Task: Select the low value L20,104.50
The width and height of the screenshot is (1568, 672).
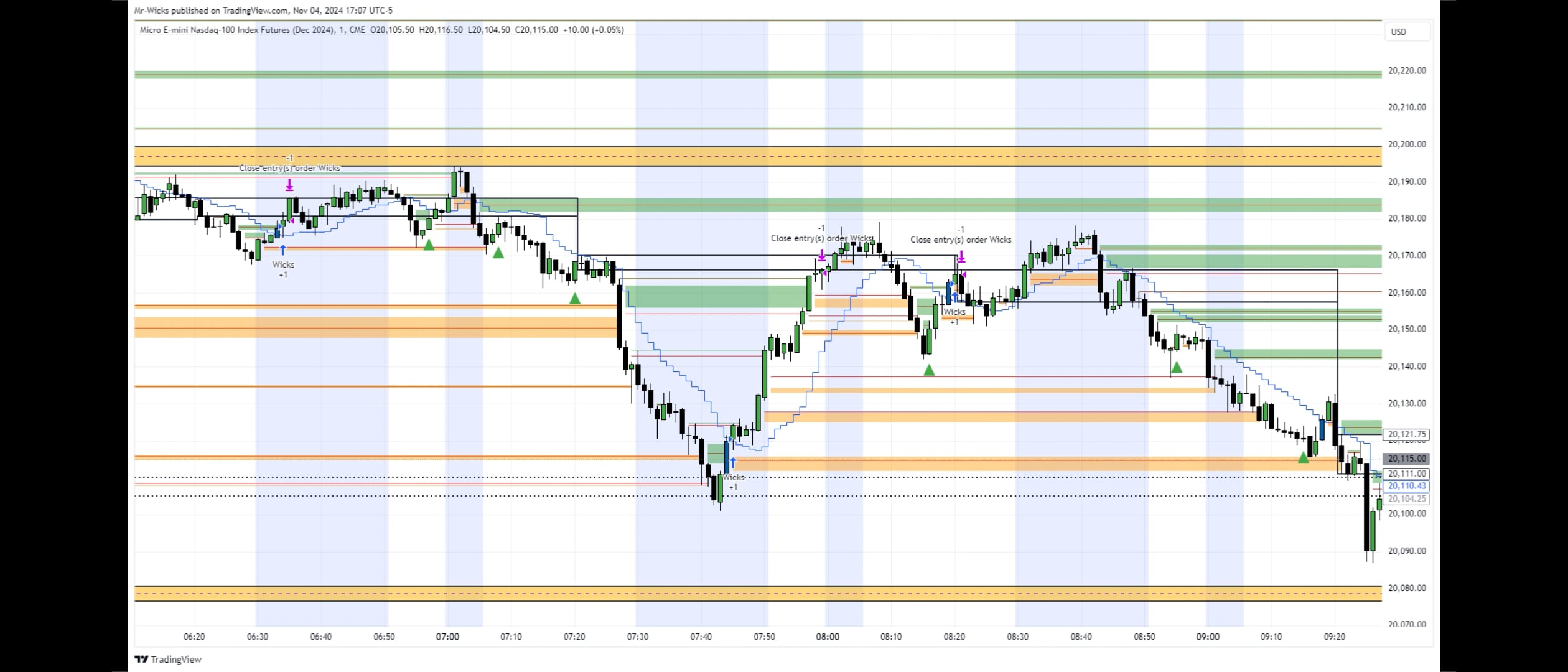Action: click(x=488, y=30)
